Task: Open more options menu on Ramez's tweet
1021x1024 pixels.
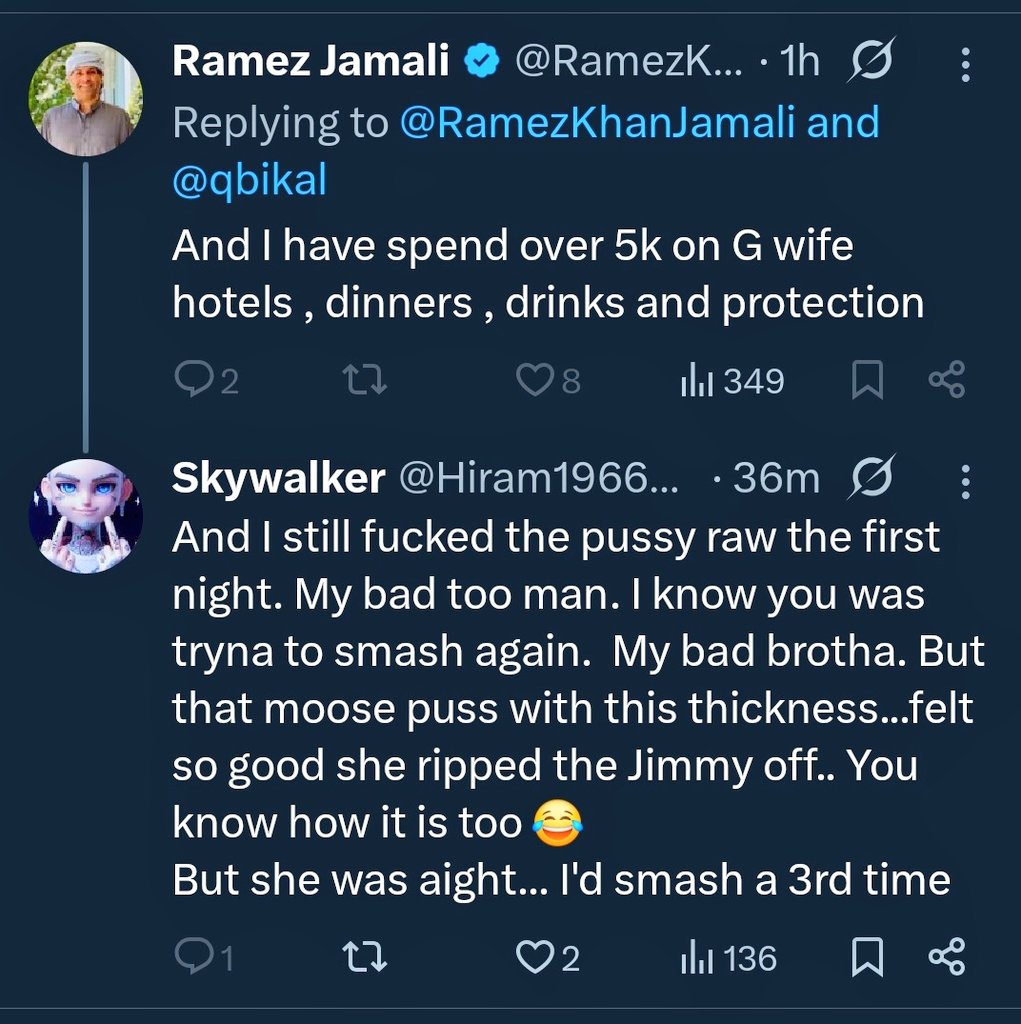Action: 965,65
